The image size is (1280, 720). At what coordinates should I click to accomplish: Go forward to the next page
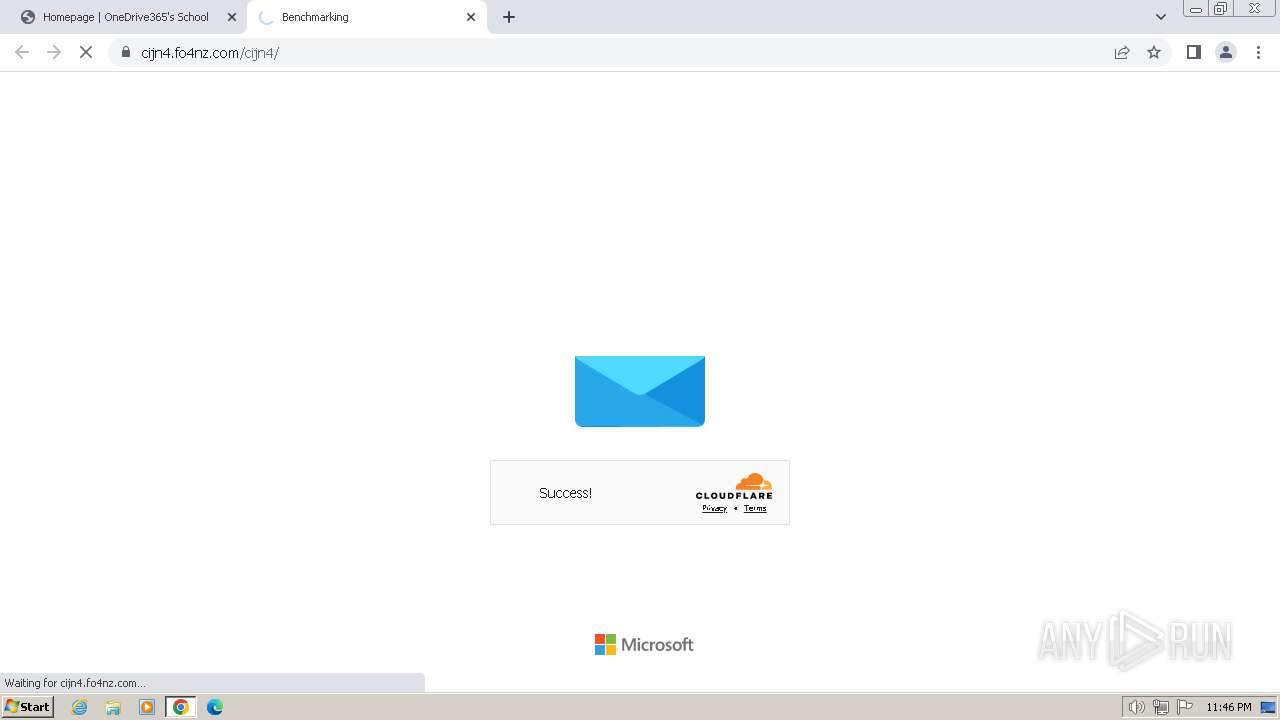click(54, 52)
